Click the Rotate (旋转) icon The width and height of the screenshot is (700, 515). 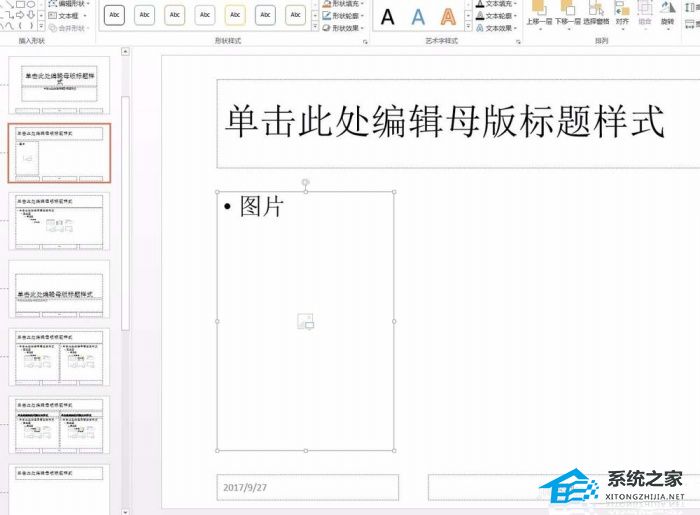click(667, 10)
